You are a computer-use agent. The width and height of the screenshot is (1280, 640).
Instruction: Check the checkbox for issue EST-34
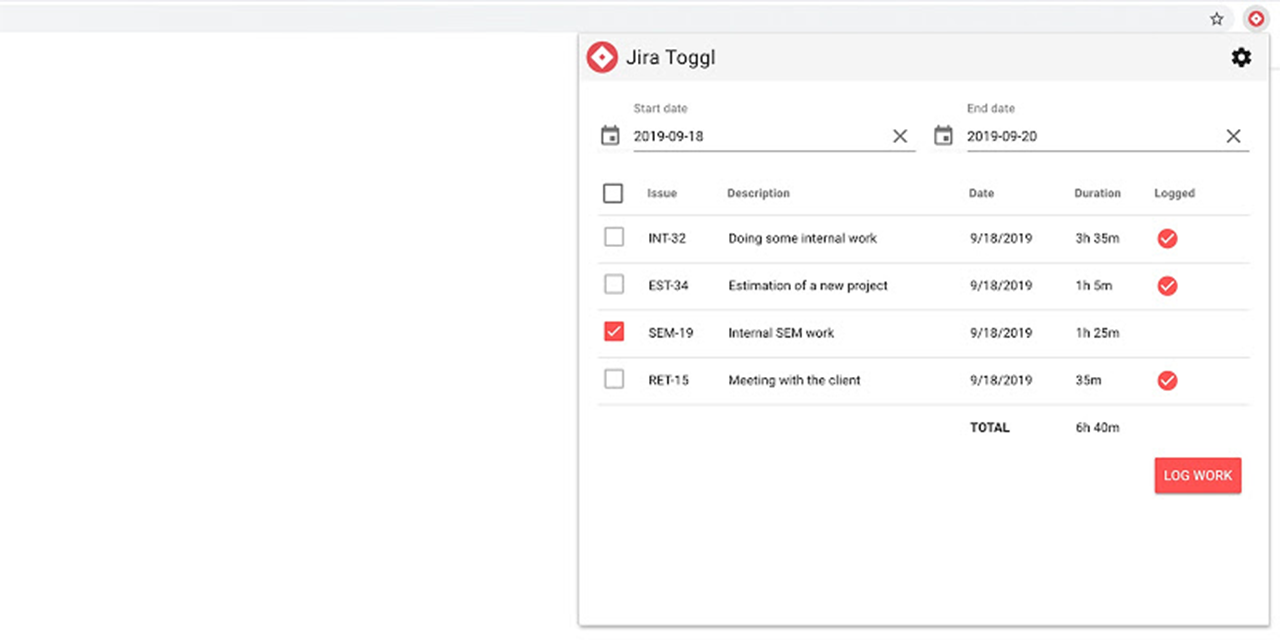point(613,284)
